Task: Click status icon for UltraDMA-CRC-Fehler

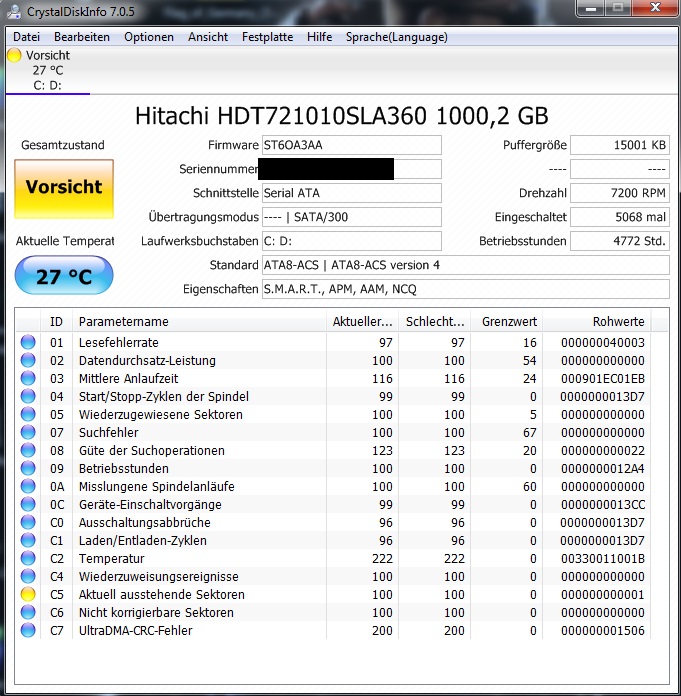Action: pyautogui.click(x=28, y=630)
